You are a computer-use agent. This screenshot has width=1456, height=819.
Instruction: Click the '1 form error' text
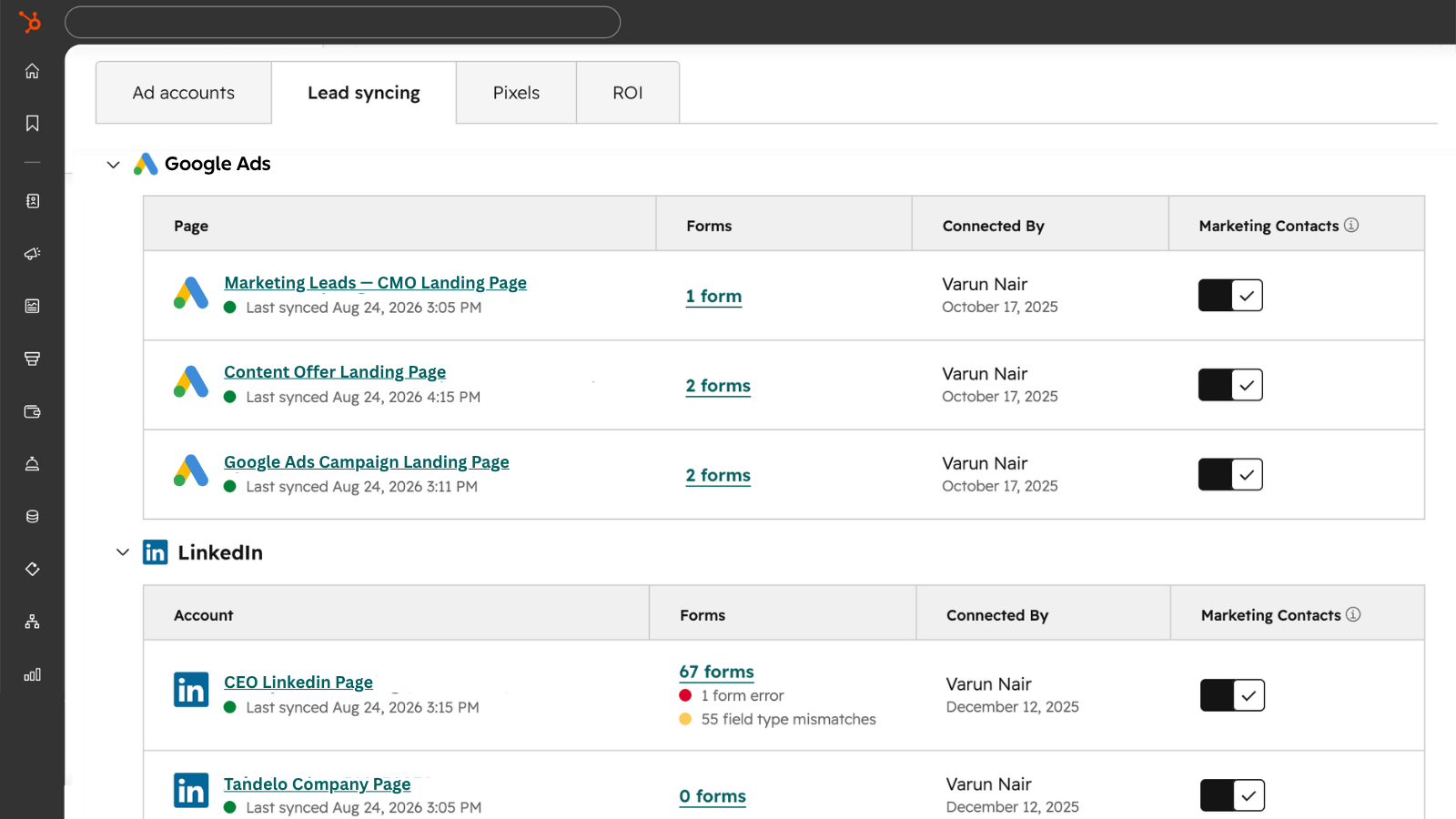coord(742,695)
